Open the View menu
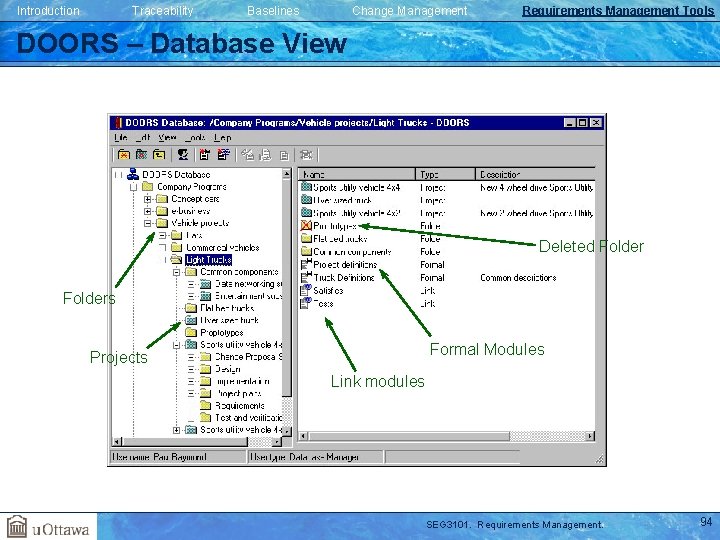Screen dimensions: 720x540 [x=167, y=137]
